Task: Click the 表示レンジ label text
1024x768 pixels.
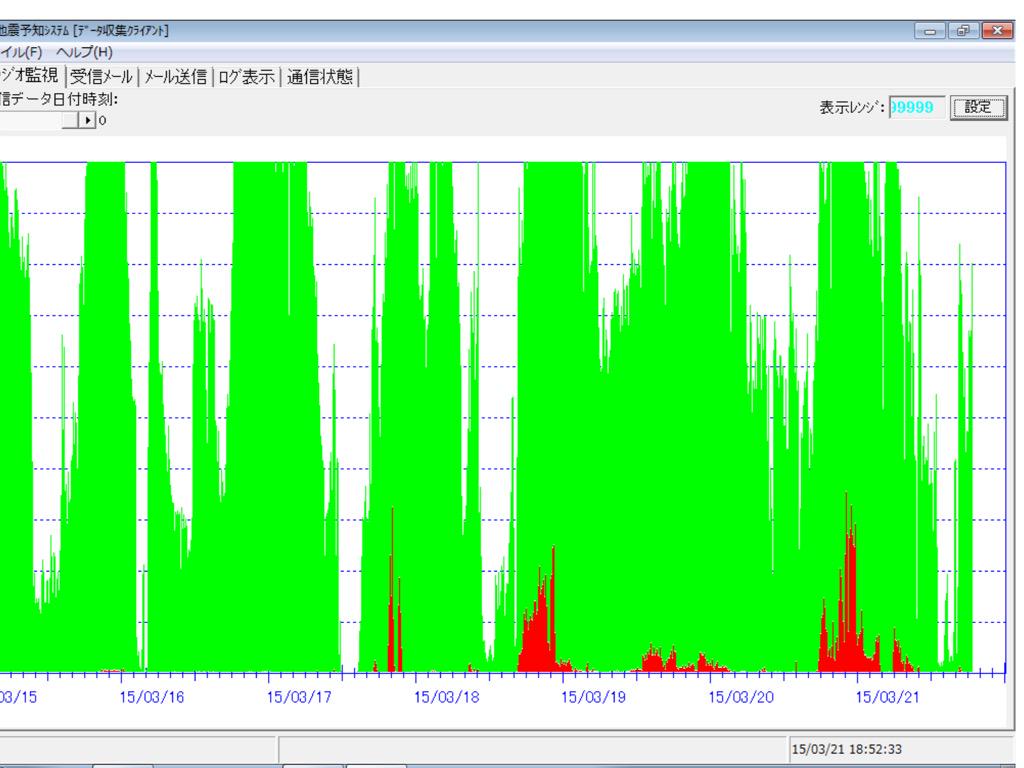Action: pyautogui.click(x=852, y=107)
